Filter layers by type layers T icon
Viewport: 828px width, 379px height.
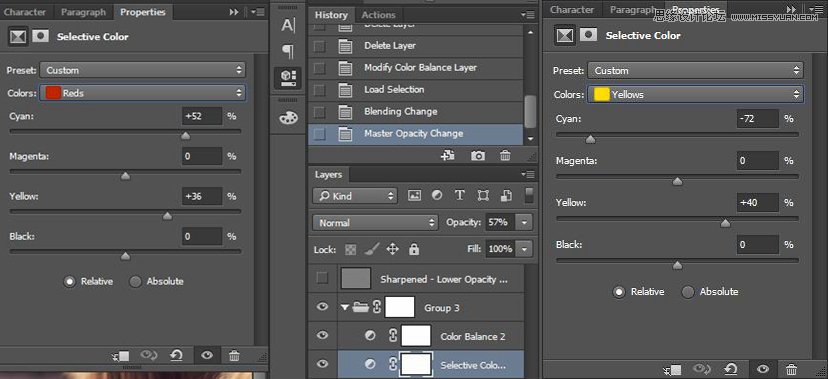459,196
